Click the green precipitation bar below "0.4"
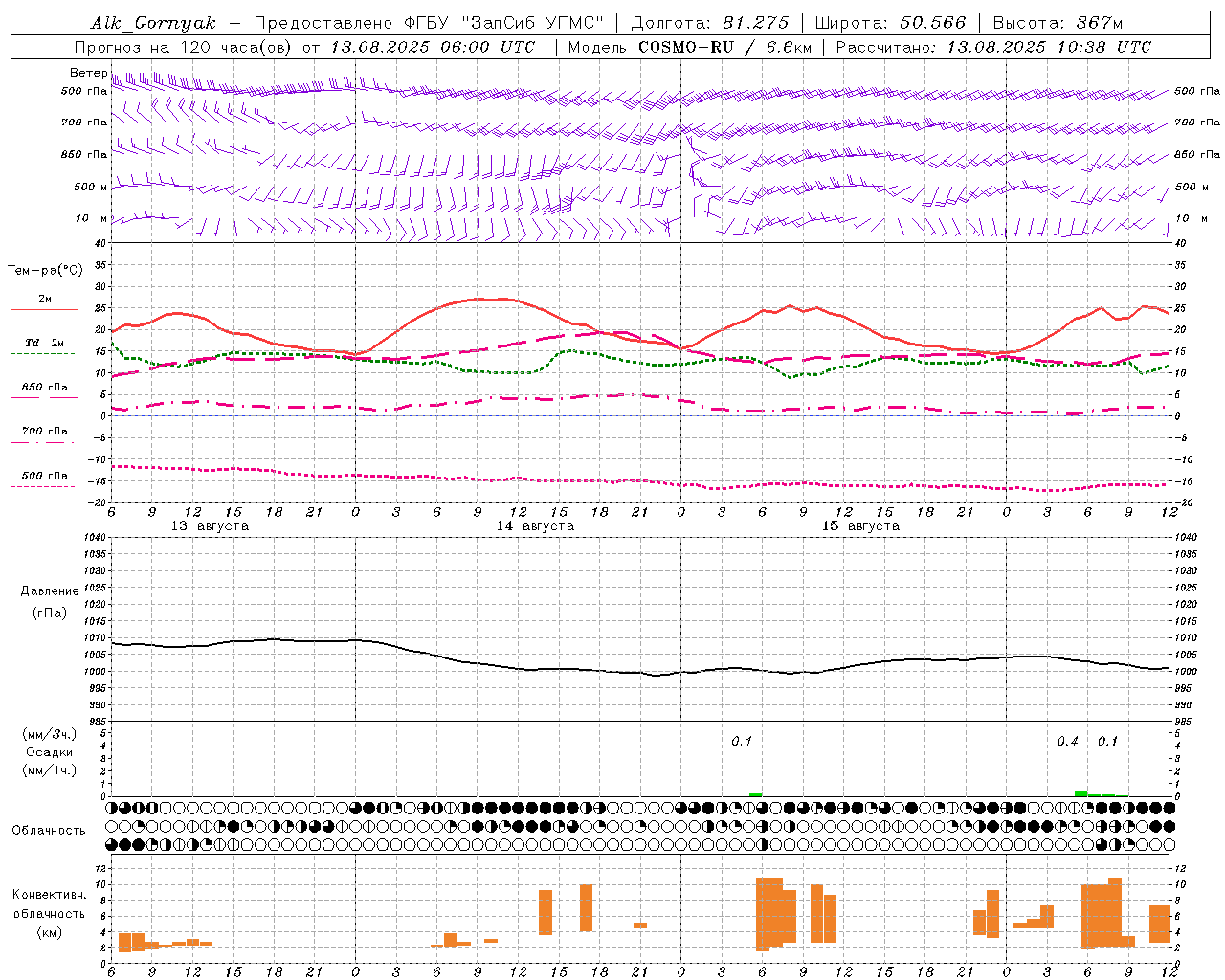This screenshot has height=980, width=1225. coord(1080,792)
